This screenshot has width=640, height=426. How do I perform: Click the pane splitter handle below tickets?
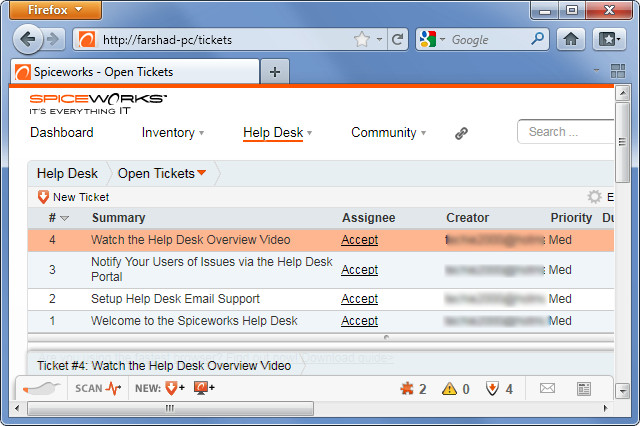click(386, 337)
